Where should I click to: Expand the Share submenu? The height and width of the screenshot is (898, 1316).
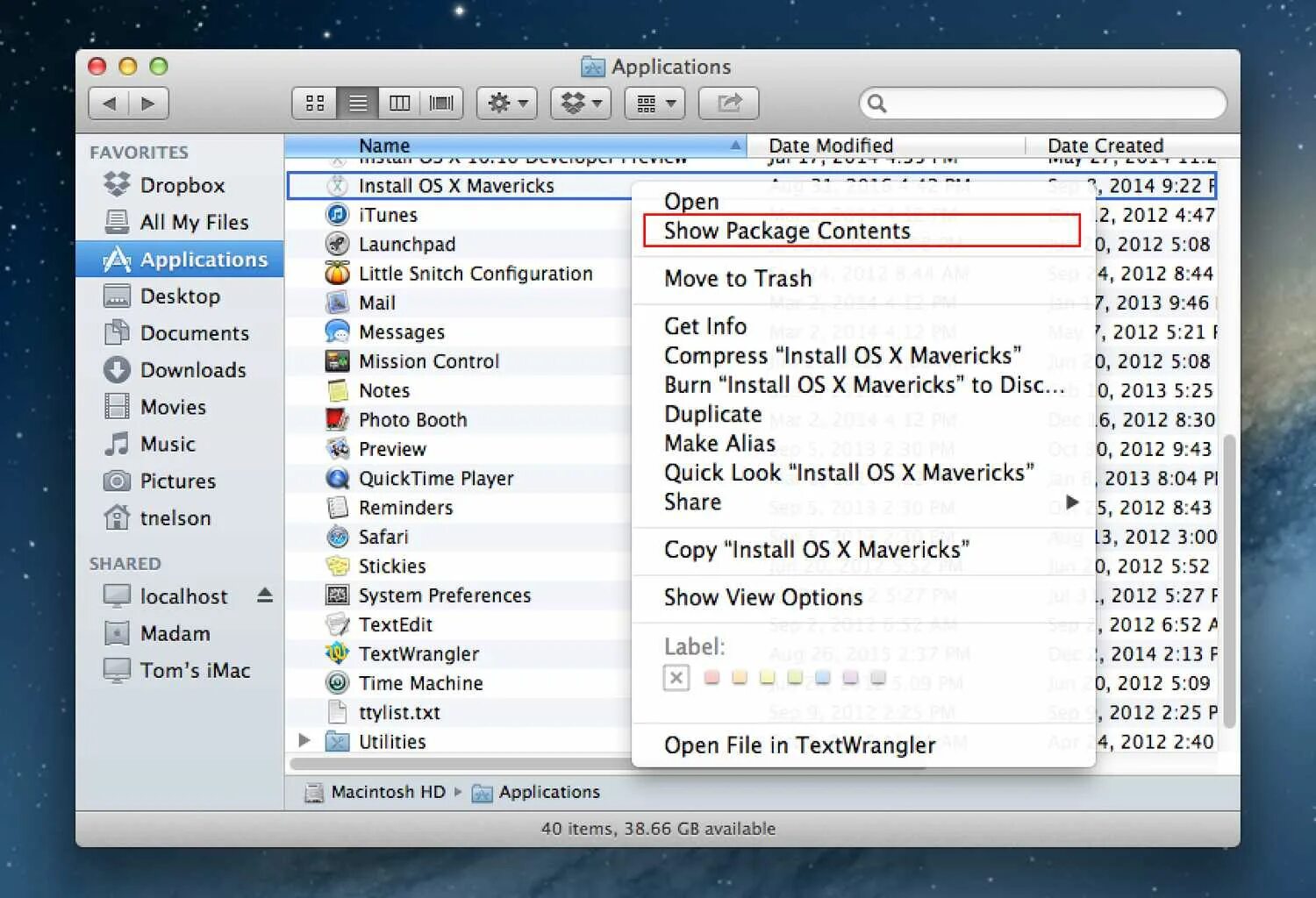tap(863, 502)
